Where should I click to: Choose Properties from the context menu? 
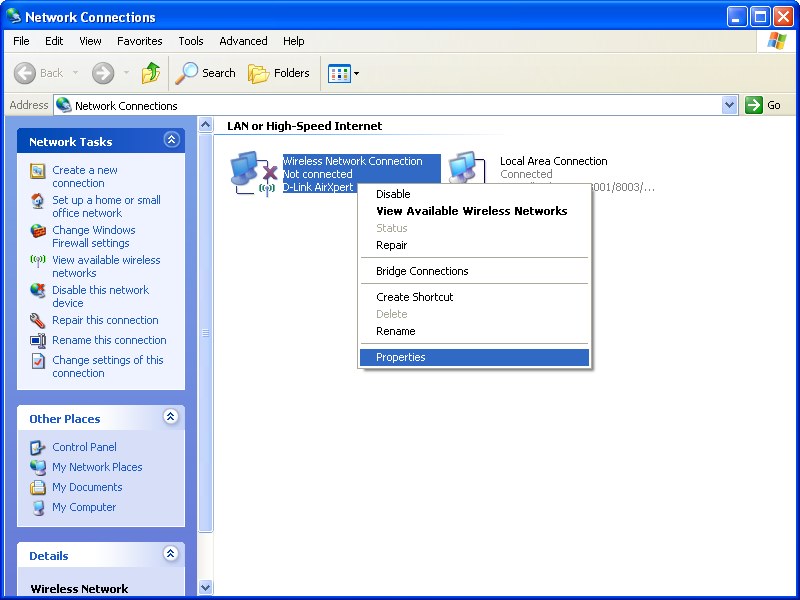pos(401,357)
